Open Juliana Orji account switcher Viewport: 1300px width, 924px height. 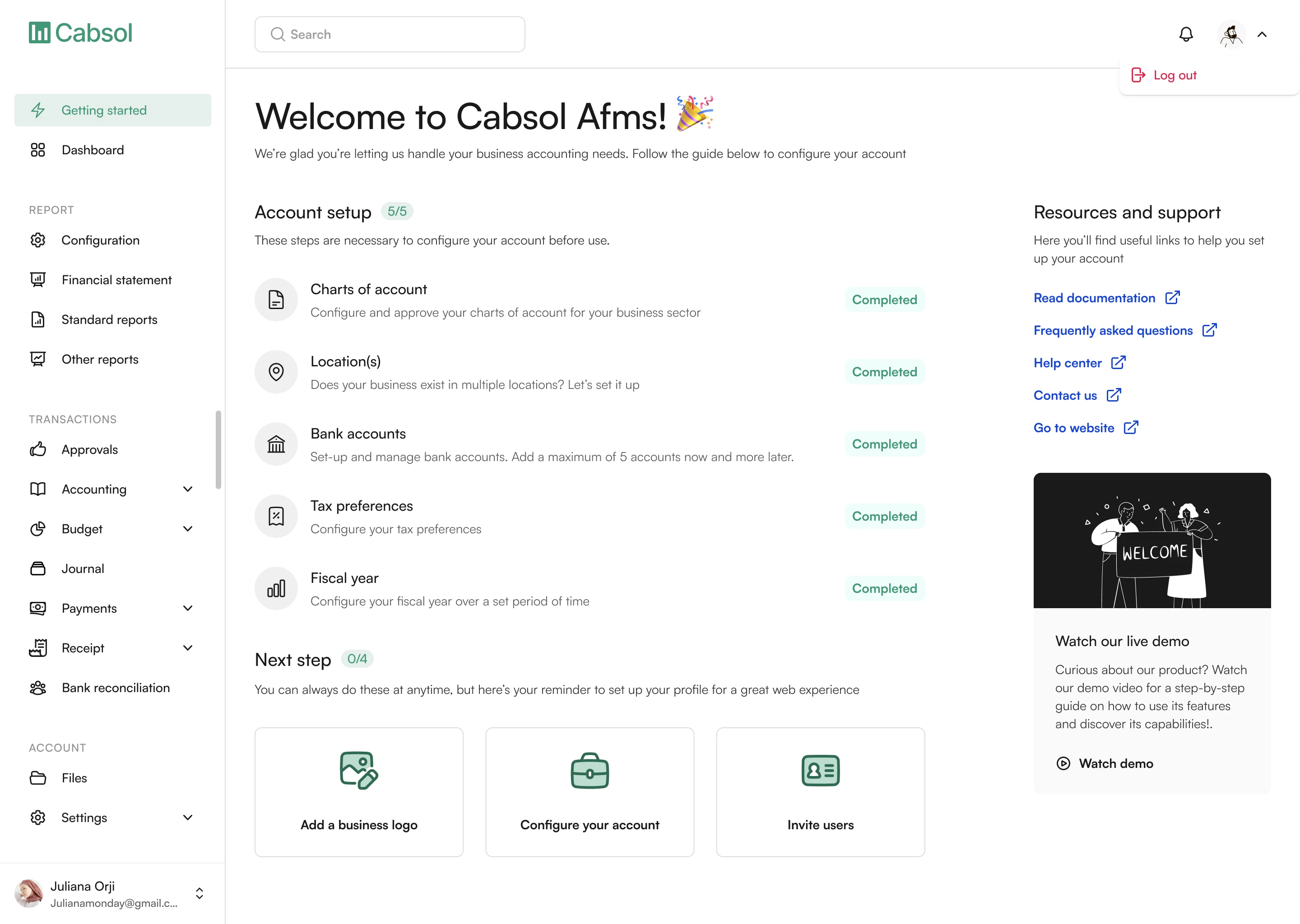pyautogui.click(x=199, y=893)
